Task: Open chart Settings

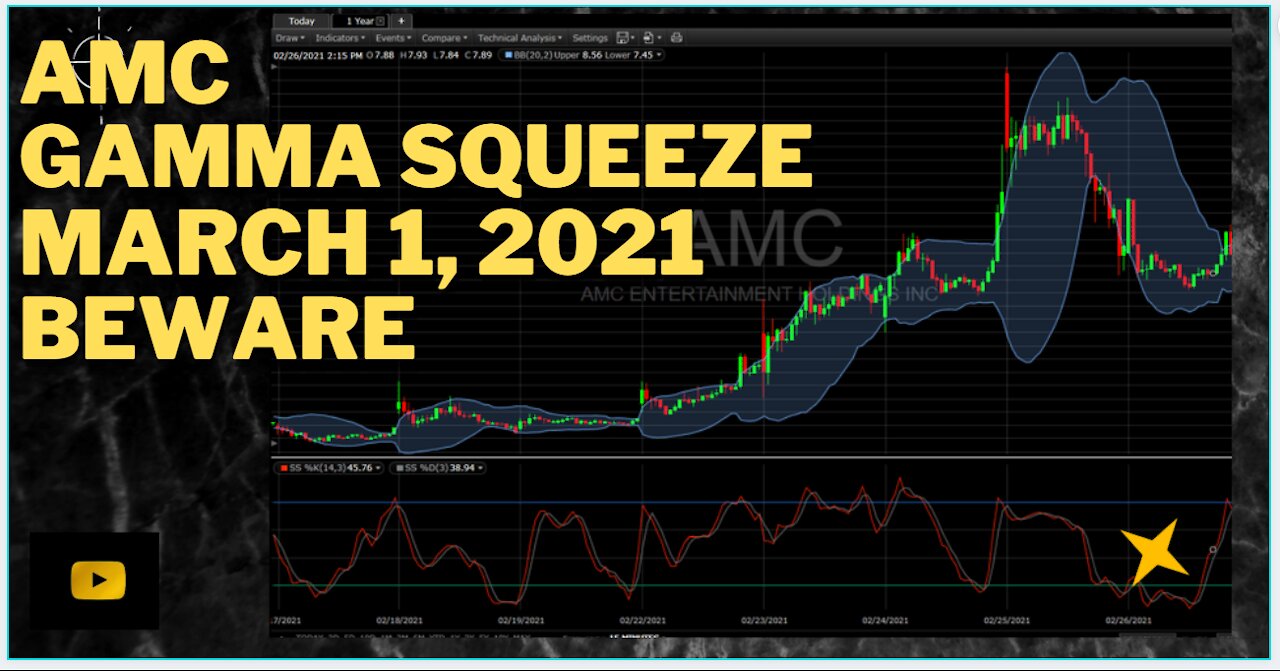Action: pyautogui.click(x=590, y=38)
